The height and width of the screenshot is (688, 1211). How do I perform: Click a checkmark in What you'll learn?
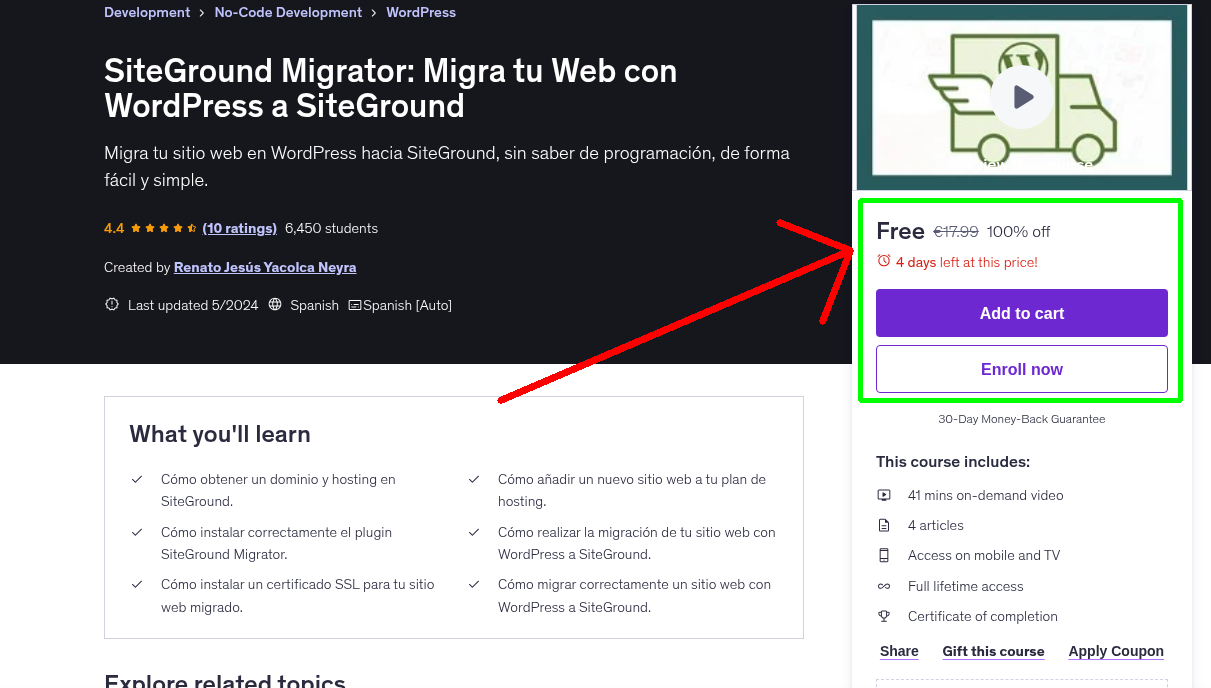137,479
